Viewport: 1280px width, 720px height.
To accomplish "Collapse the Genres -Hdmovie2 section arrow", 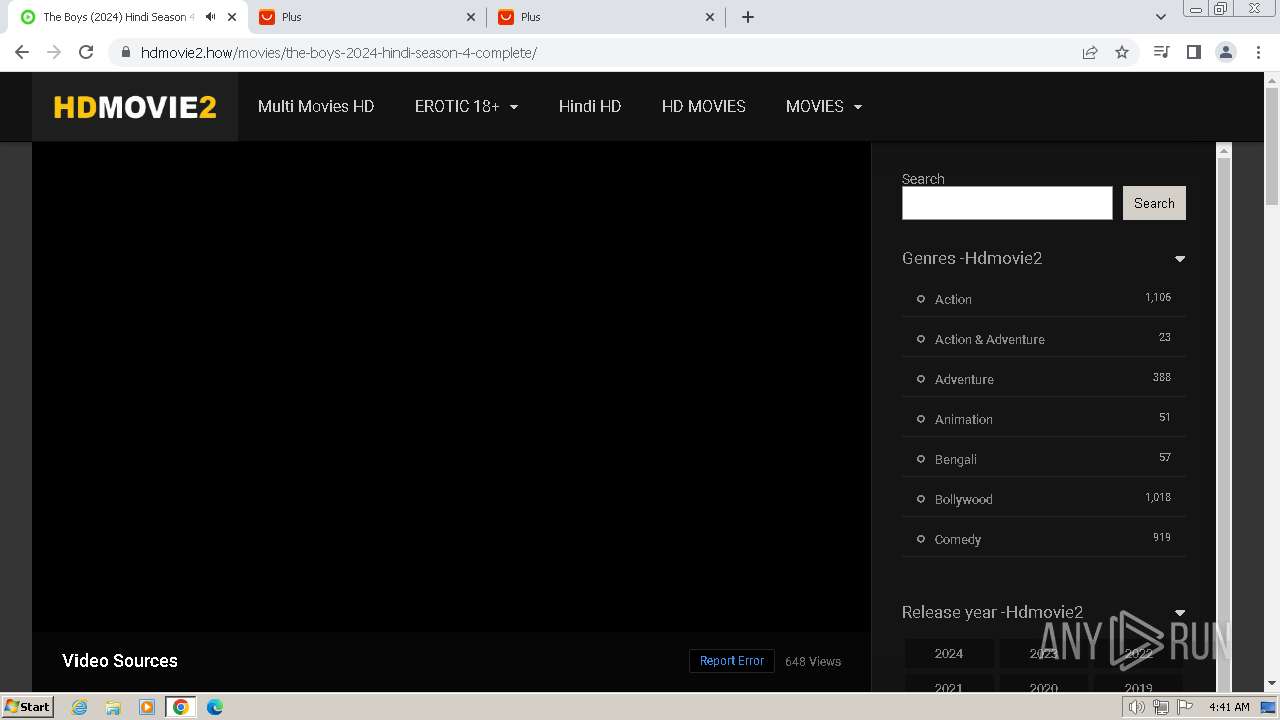I will pyautogui.click(x=1180, y=259).
